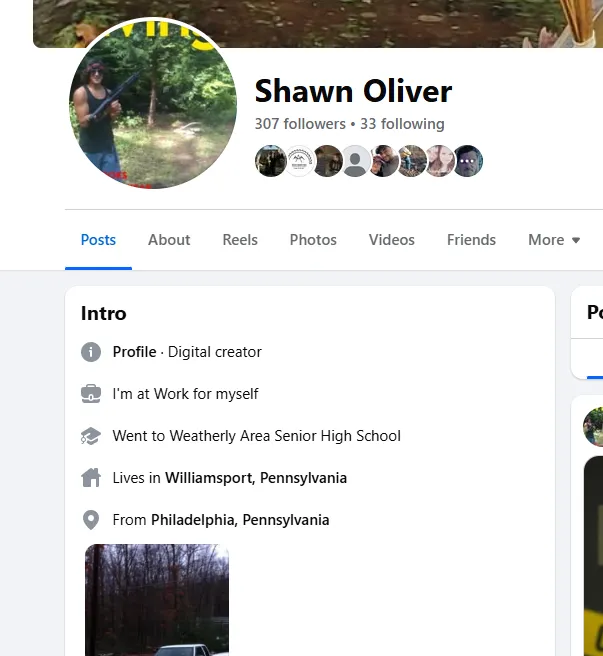Screen dimensions: 603x656
Task: Open Shawn Oliver's circular profile picture
Action: click(x=153, y=103)
